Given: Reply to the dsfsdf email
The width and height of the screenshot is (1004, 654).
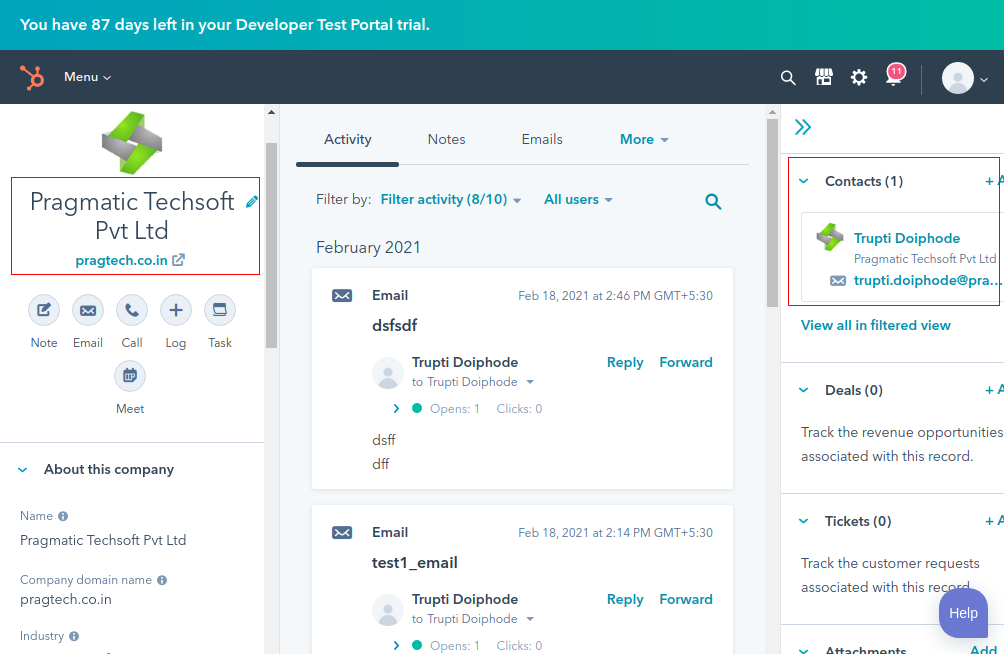Looking at the screenshot, I should [625, 363].
